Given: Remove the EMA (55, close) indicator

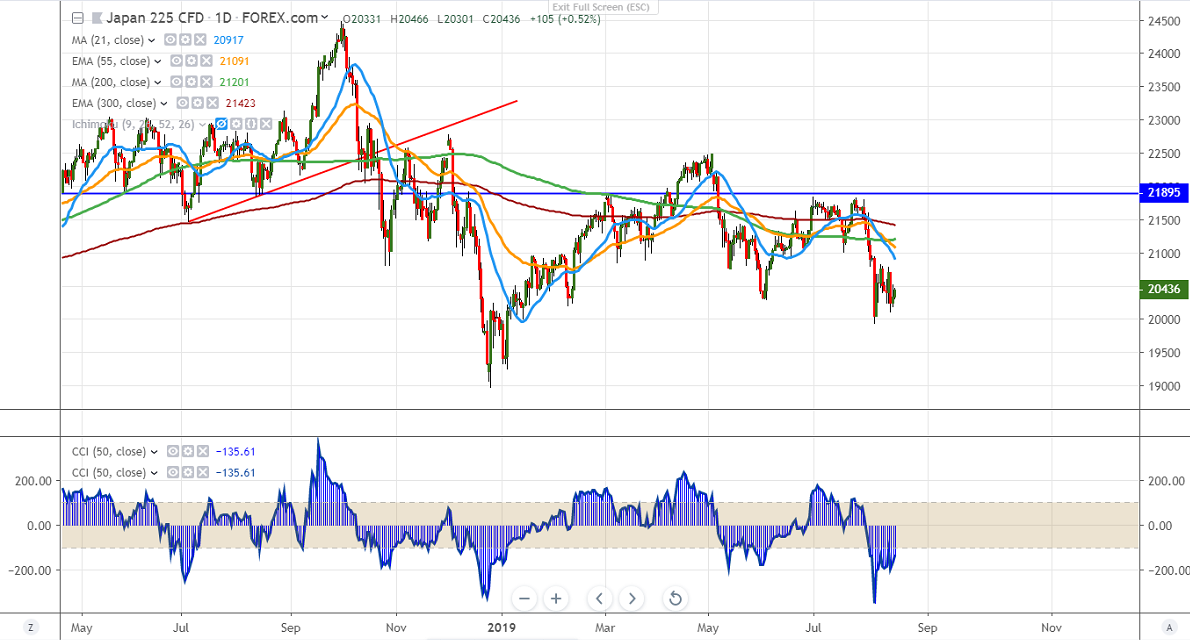Looking at the screenshot, I should tap(206, 61).
